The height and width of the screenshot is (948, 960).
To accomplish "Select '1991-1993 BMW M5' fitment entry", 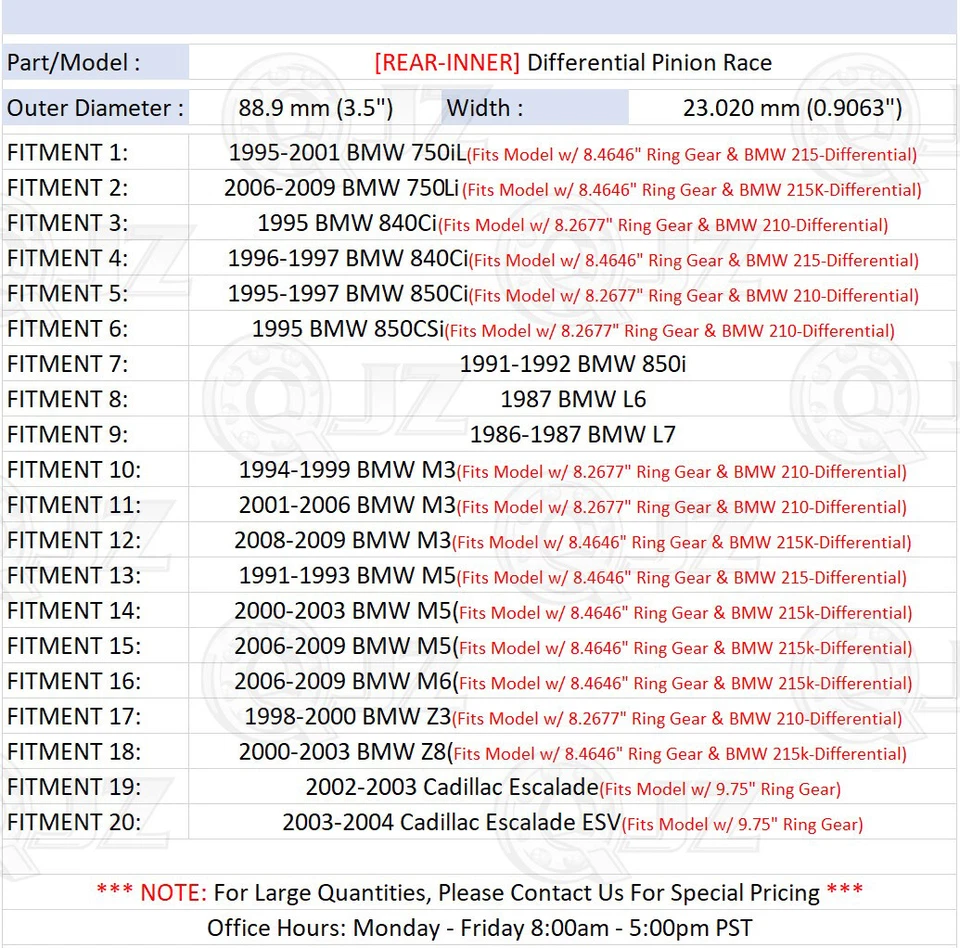I will tap(347, 576).
